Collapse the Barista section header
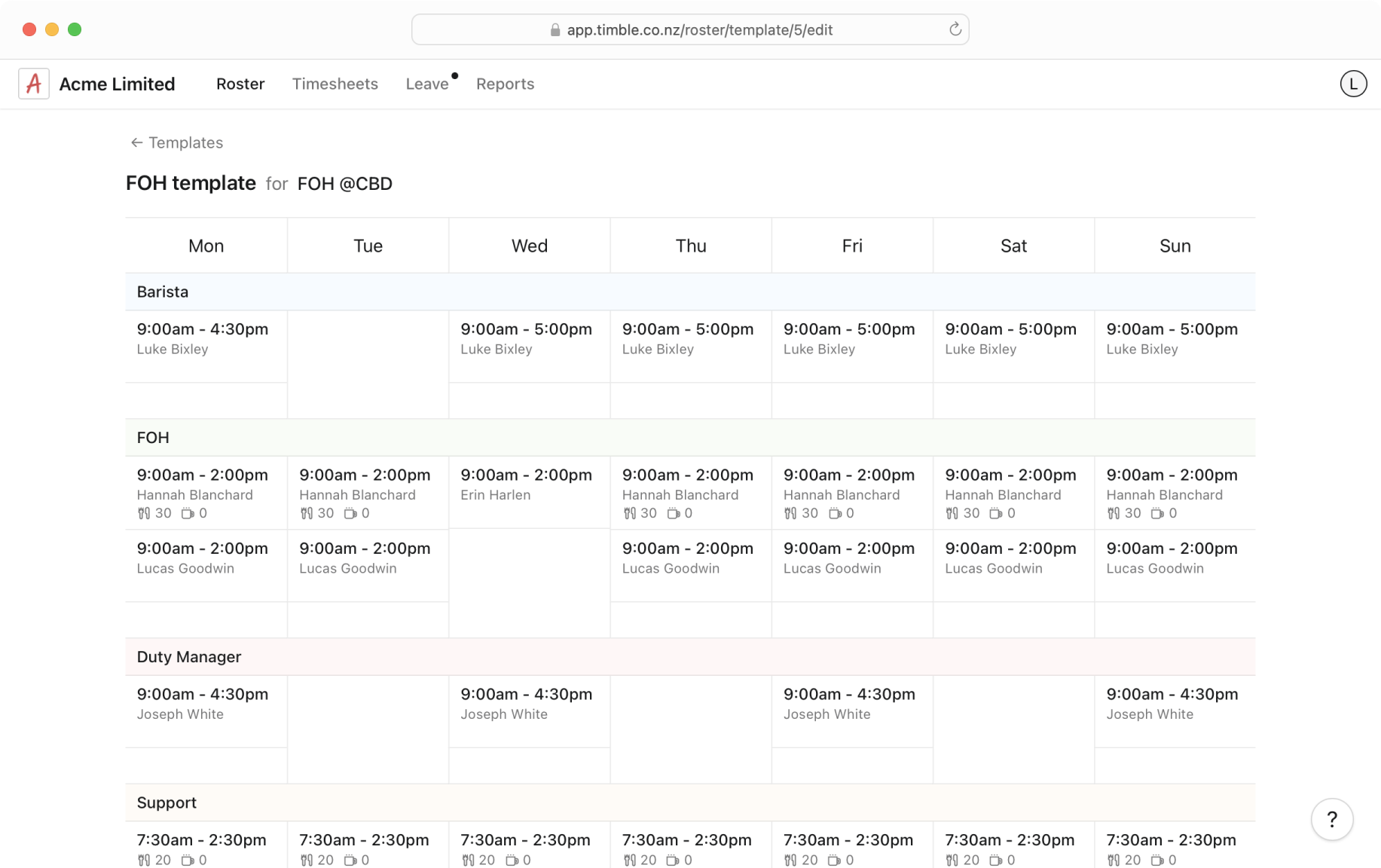This screenshot has width=1381, height=868. 162,292
